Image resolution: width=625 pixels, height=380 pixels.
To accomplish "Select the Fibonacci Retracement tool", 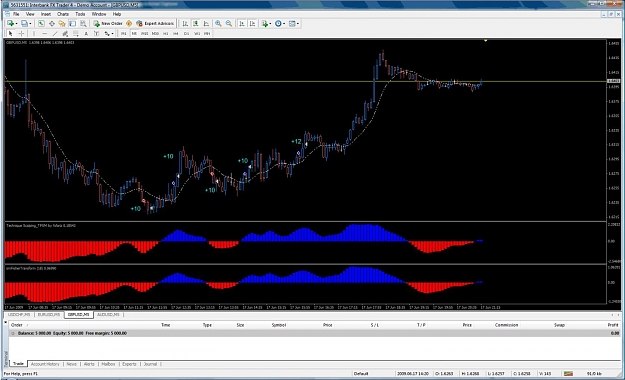I will point(75,33).
